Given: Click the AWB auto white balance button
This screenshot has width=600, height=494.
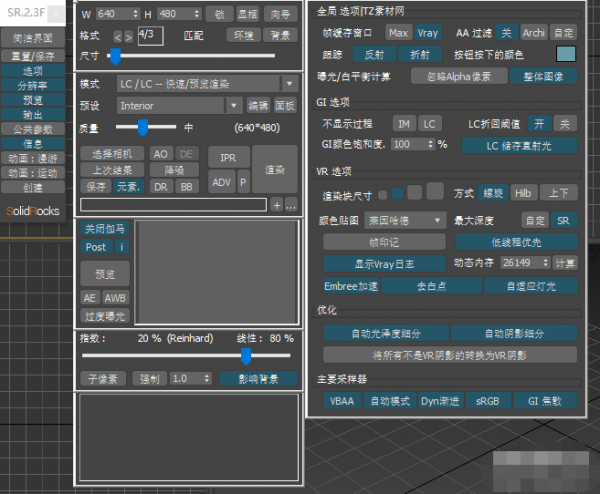Looking at the screenshot, I should [x=115, y=298].
